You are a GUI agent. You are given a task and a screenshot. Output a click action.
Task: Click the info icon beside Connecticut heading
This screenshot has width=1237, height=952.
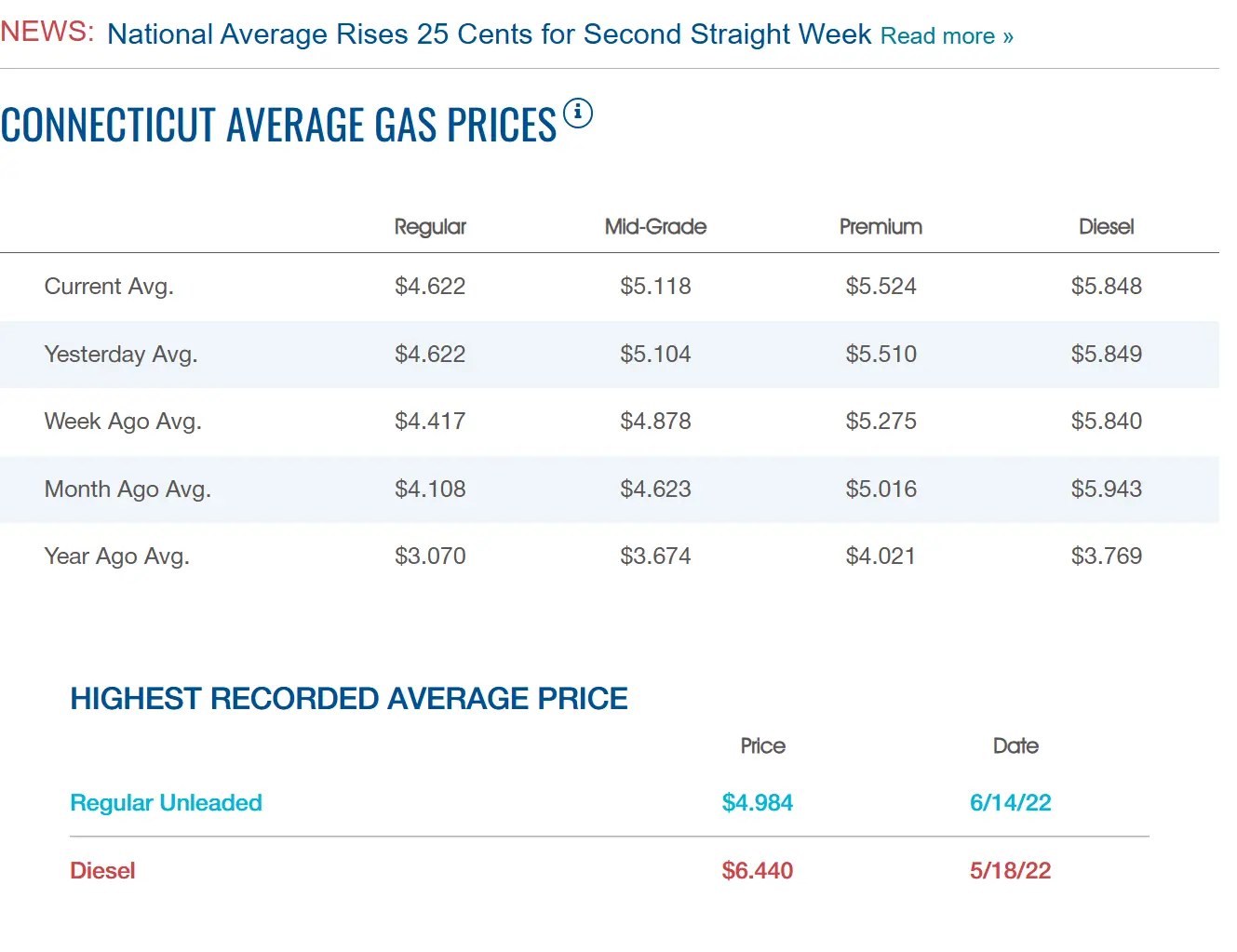[578, 114]
